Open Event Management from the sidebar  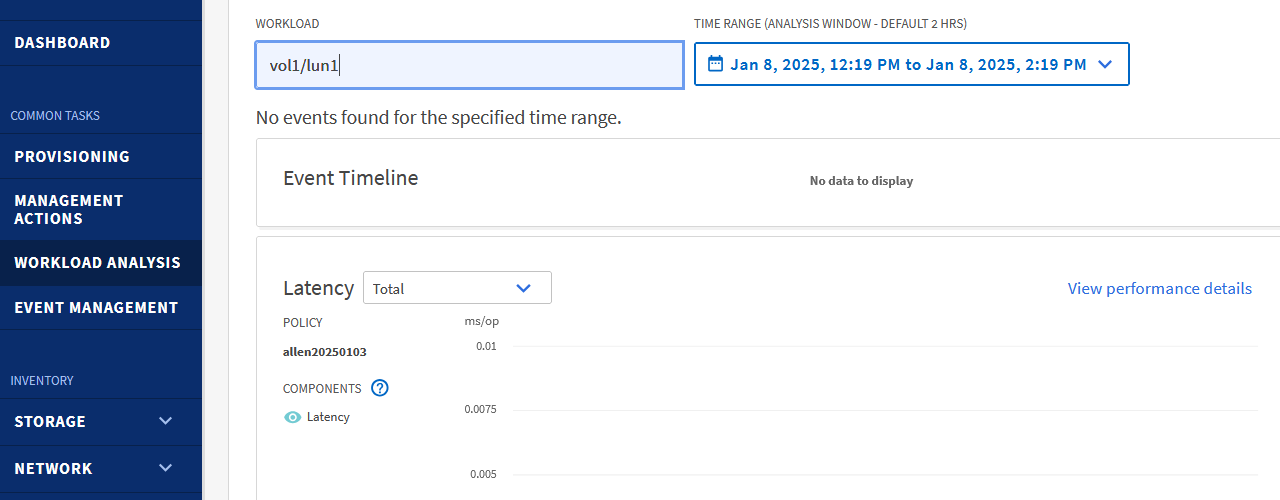coord(96,308)
